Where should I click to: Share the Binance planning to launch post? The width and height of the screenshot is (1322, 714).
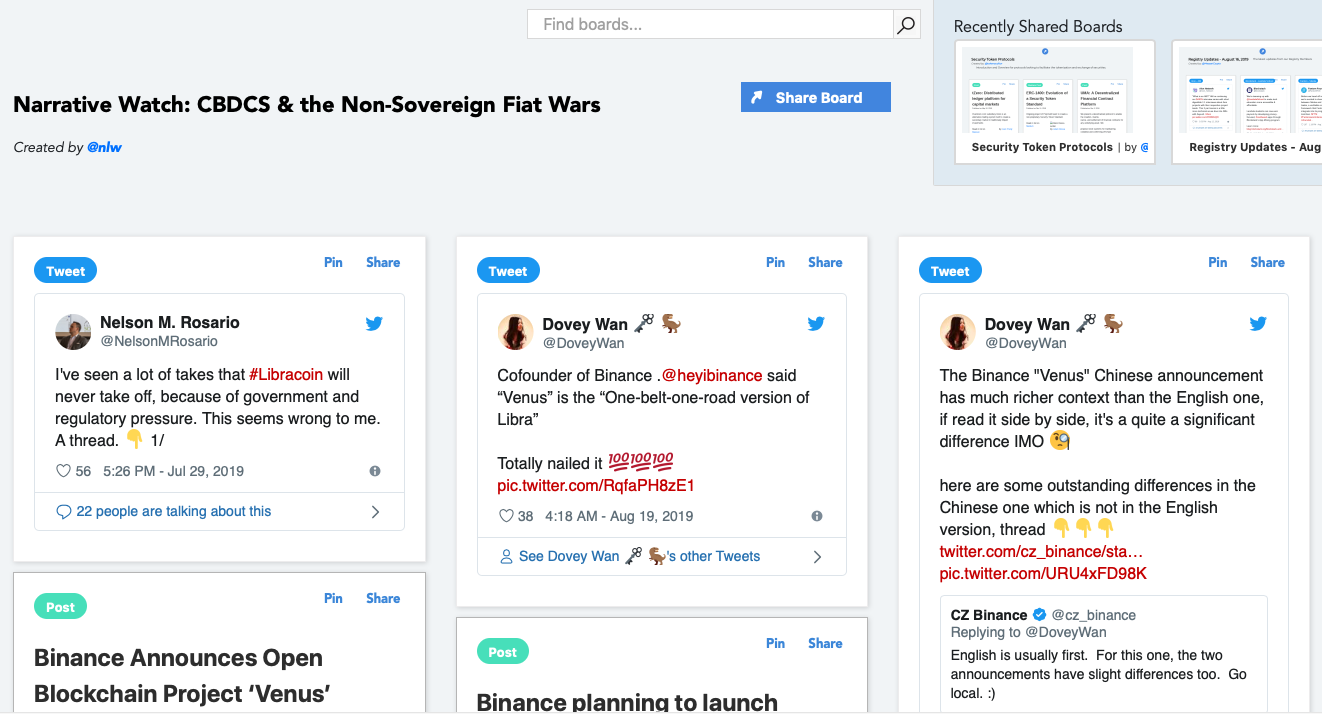coord(825,643)
